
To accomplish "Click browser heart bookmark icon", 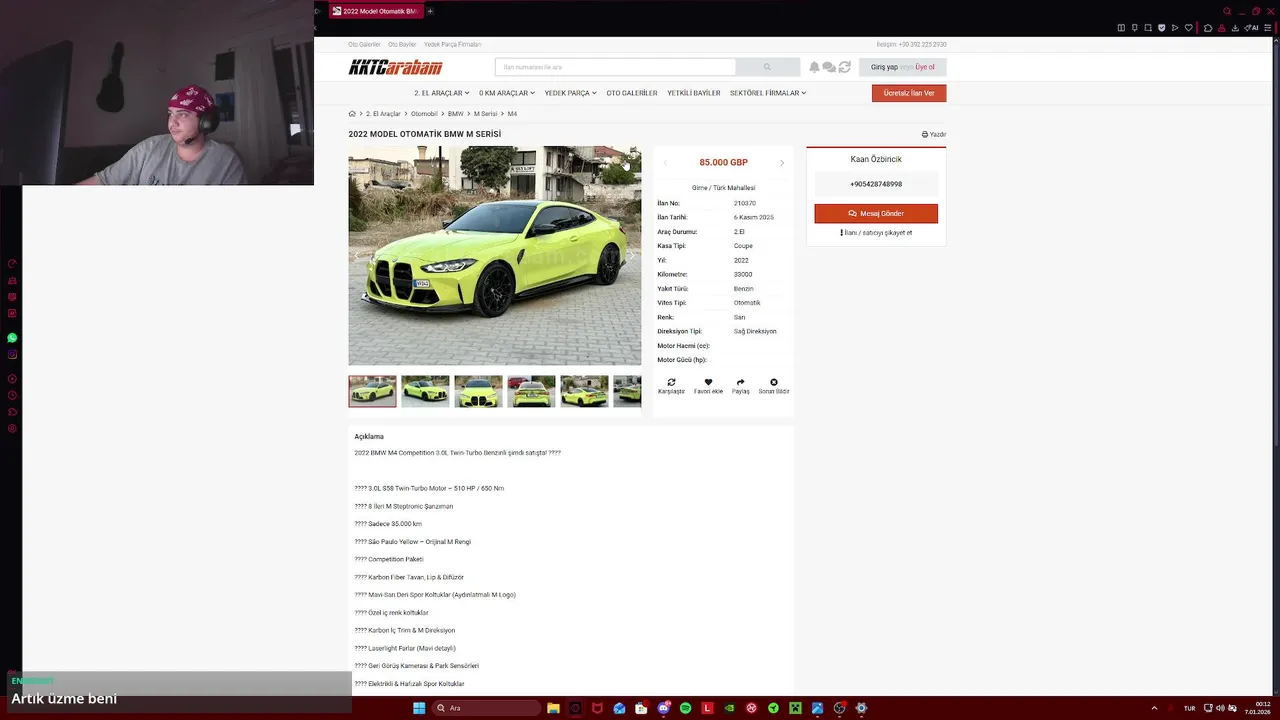I will point(1188,28).
